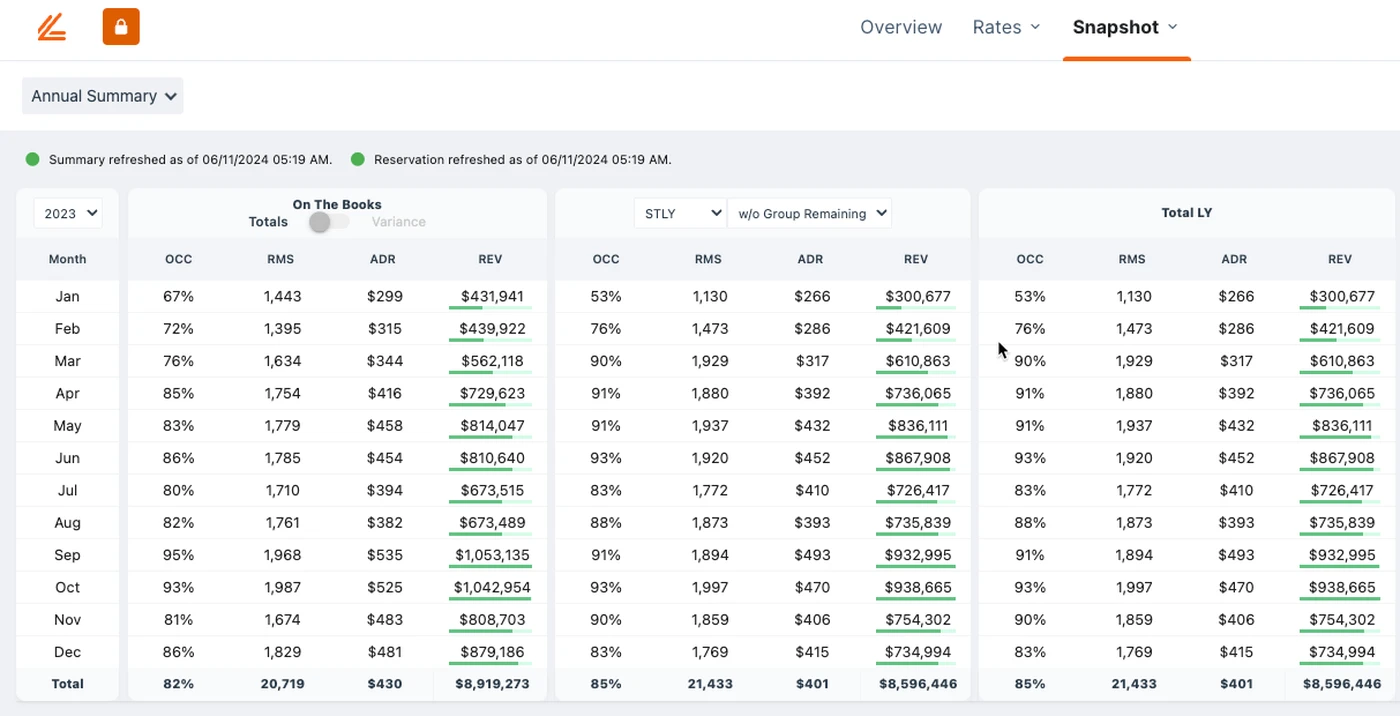
Task: Open the Snapshot tab menu
Action: tap(1125, 27)
